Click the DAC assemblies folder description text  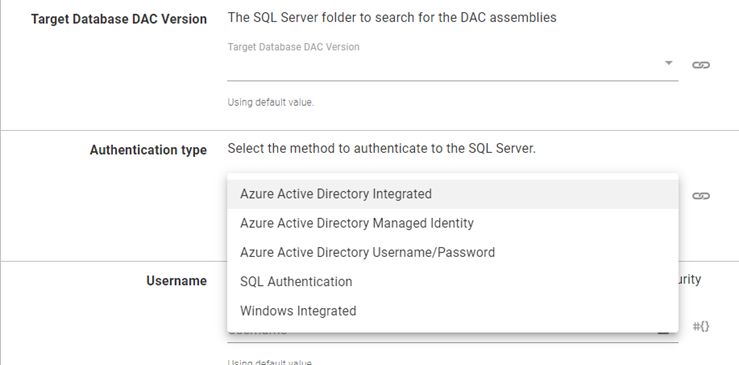coord(392,17)
